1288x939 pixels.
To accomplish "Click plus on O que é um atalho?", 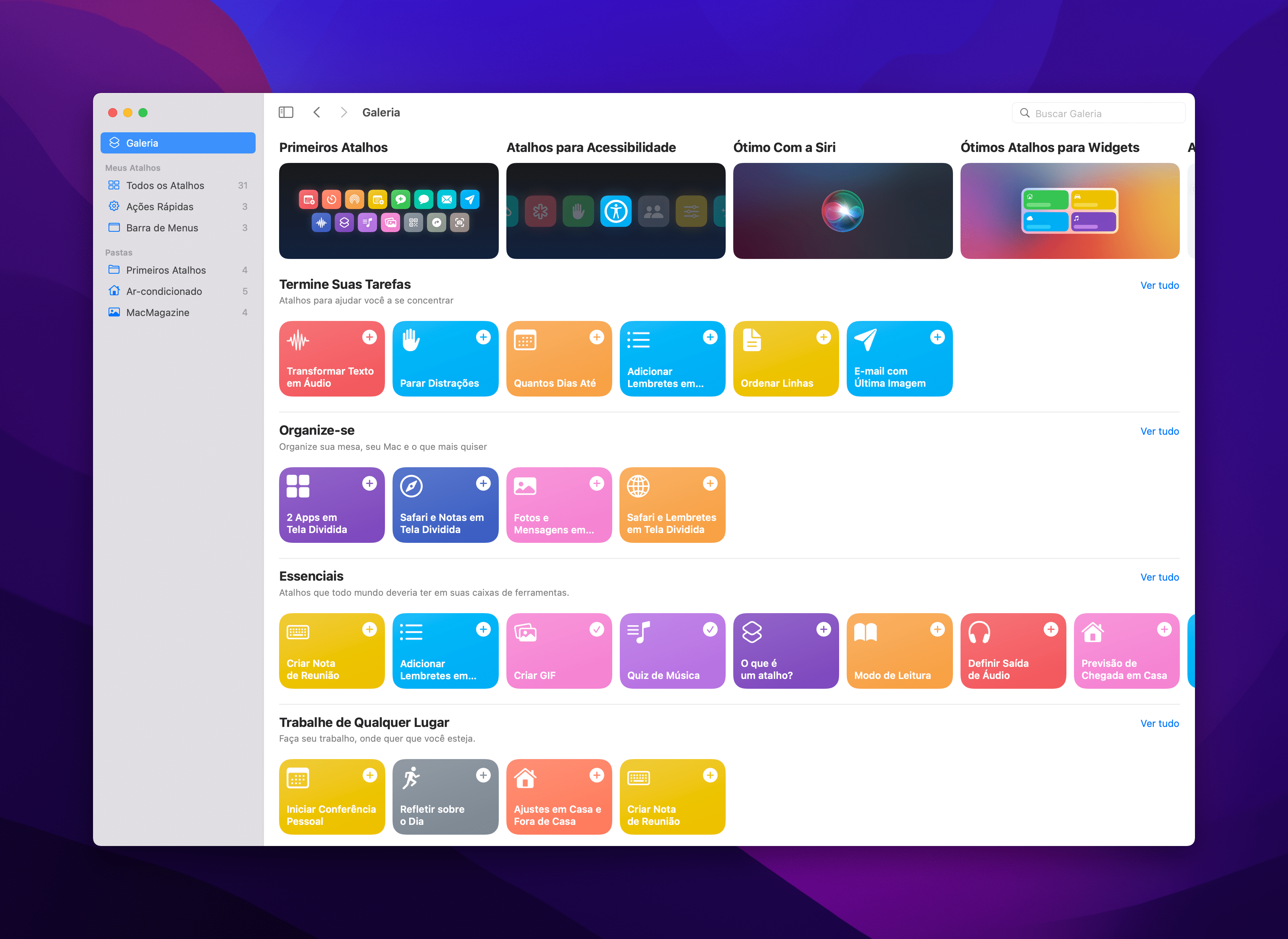I will (x=823, y=629).
